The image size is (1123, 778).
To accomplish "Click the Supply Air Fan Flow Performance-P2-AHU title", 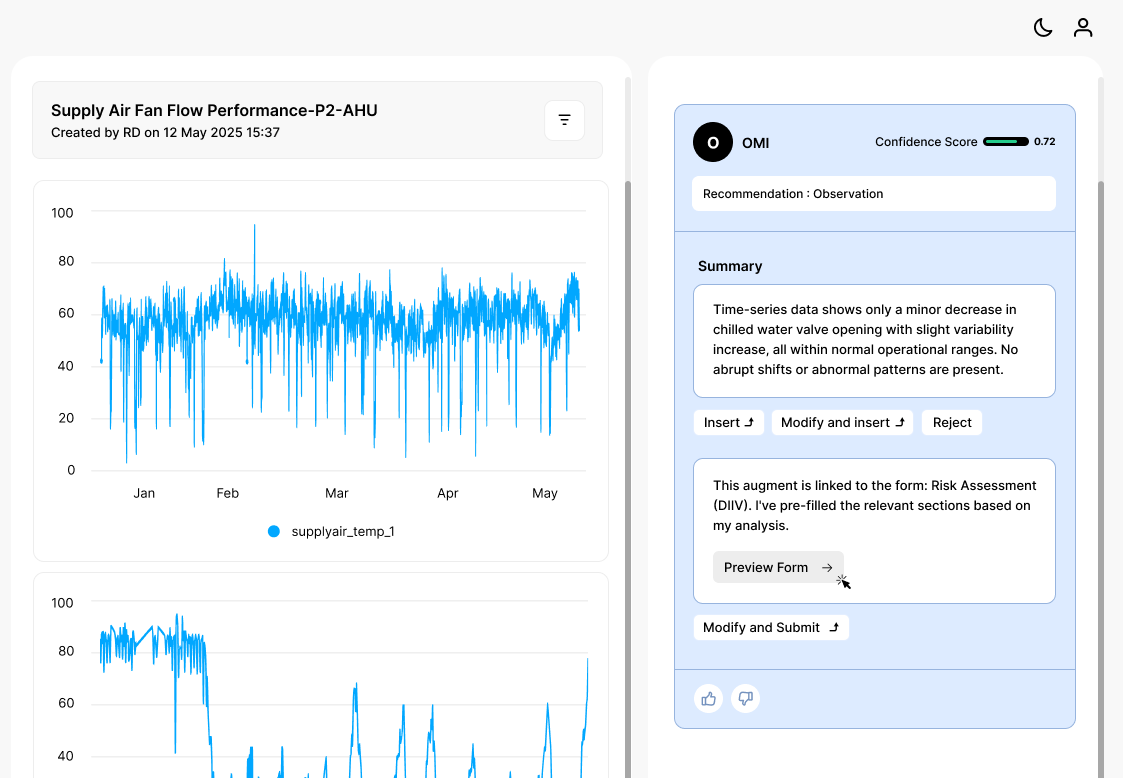I will point(214,110).
